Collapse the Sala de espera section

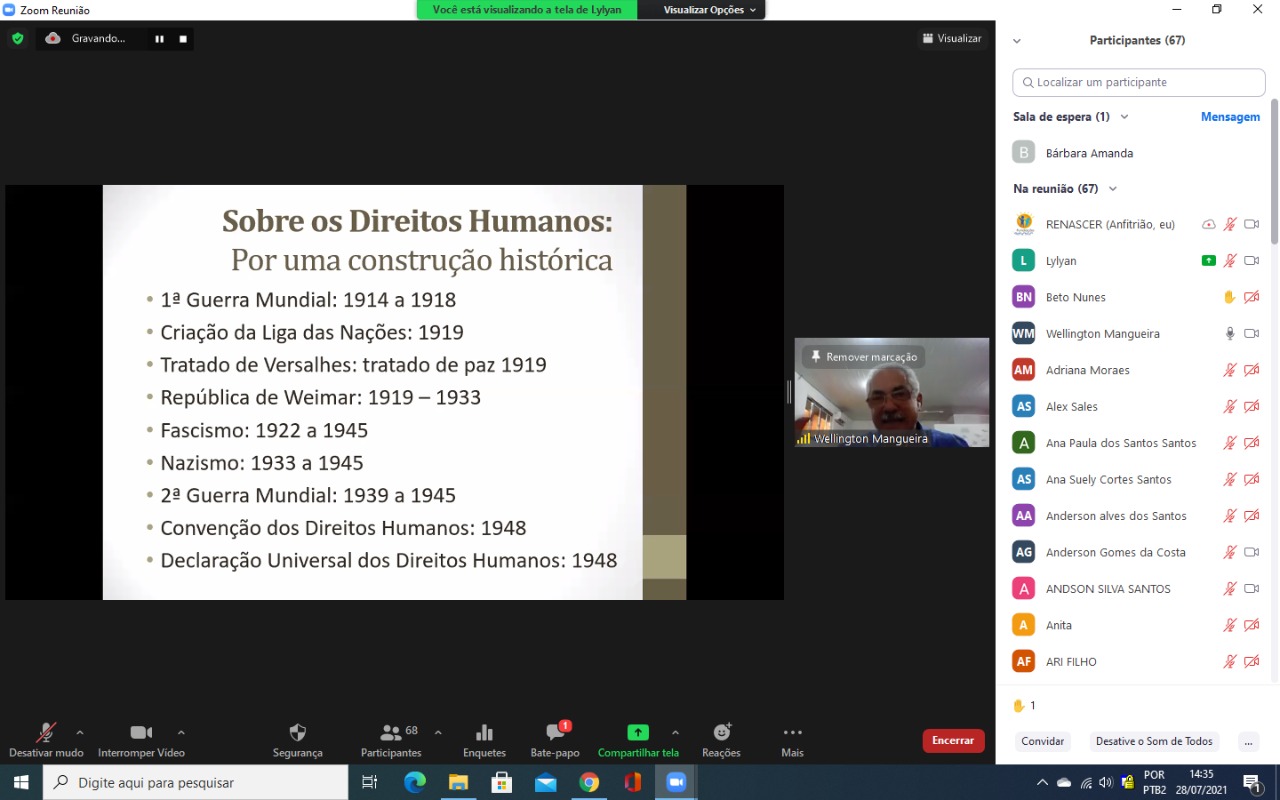click(x=1124, y=117)
